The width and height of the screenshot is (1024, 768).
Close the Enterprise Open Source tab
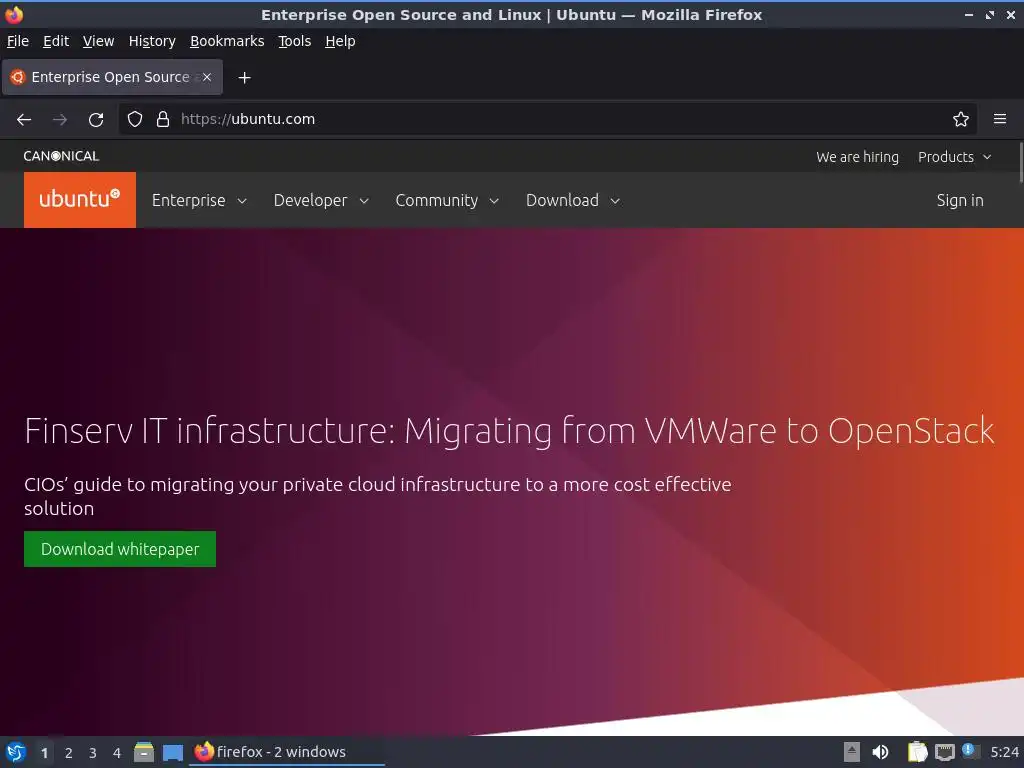(206, 77)
